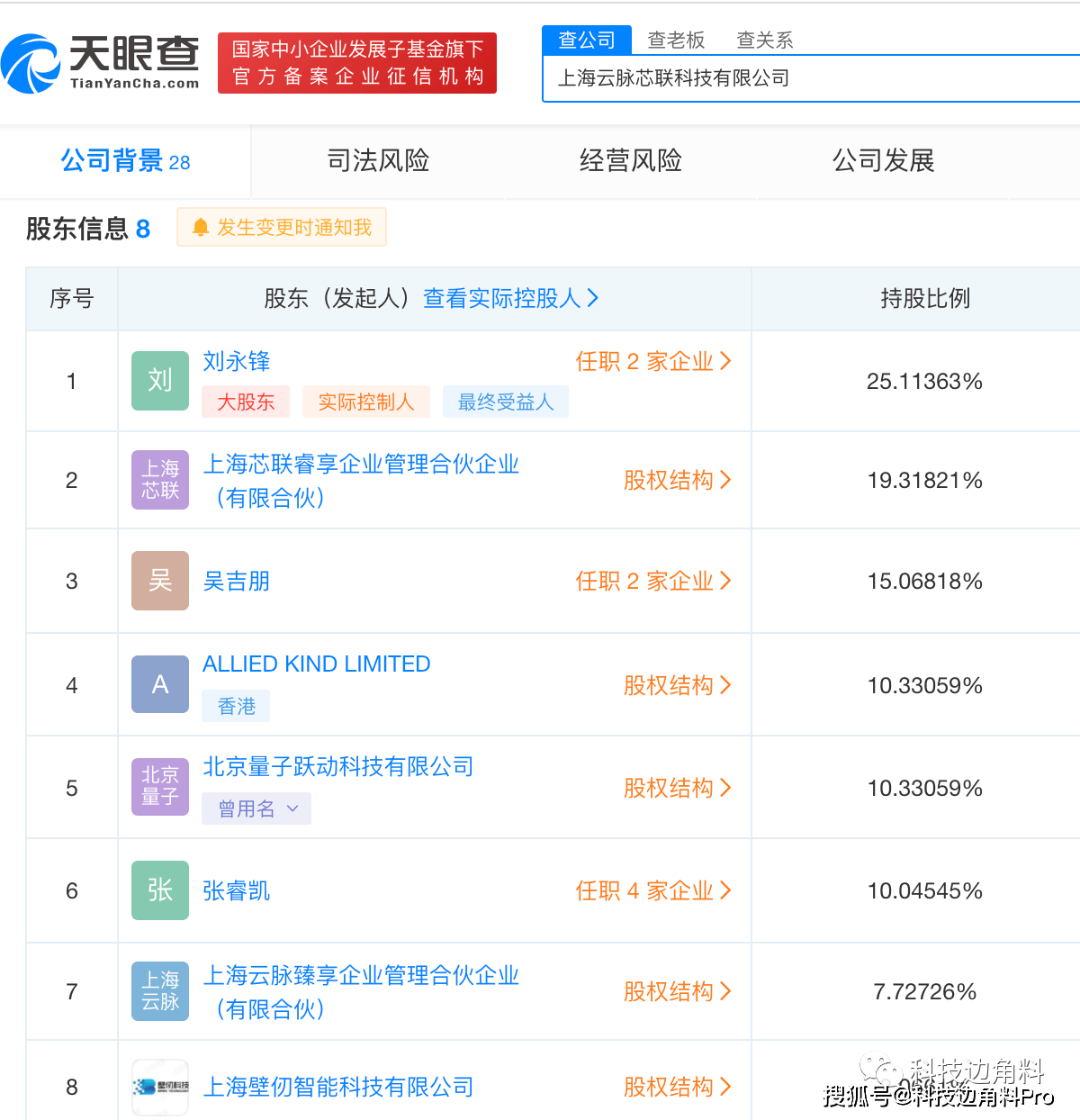Open 上海芯联睿享企业管理合伙企业 link
Screen dimensions: 1080x1120
pyautogui.click(x=361, y=481)
